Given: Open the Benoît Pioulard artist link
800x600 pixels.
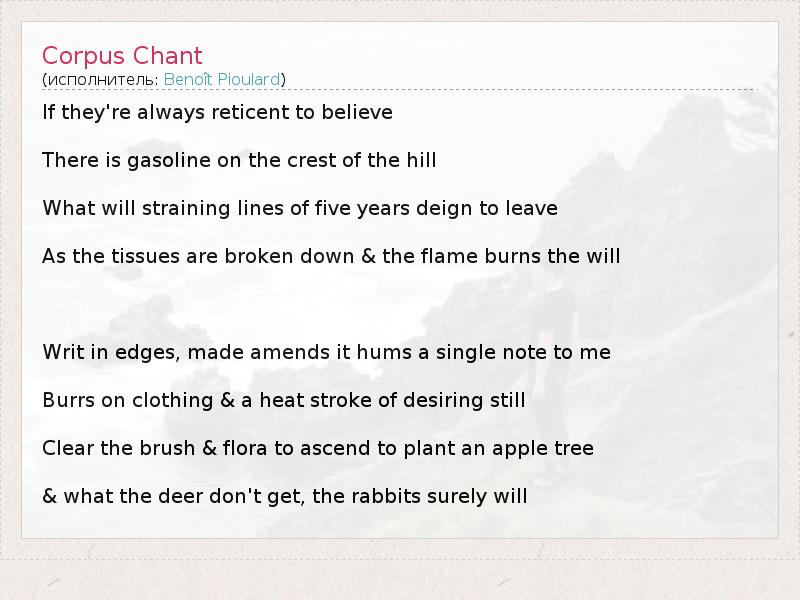Looking at the screenshot, I should [x=222, y=79].
